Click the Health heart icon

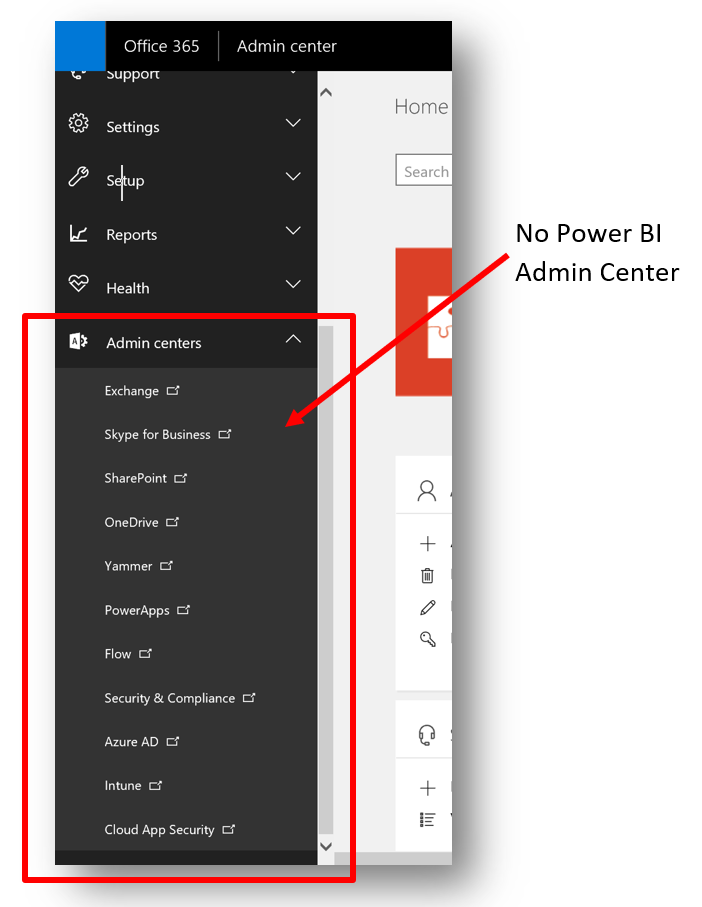pos(79,283)
